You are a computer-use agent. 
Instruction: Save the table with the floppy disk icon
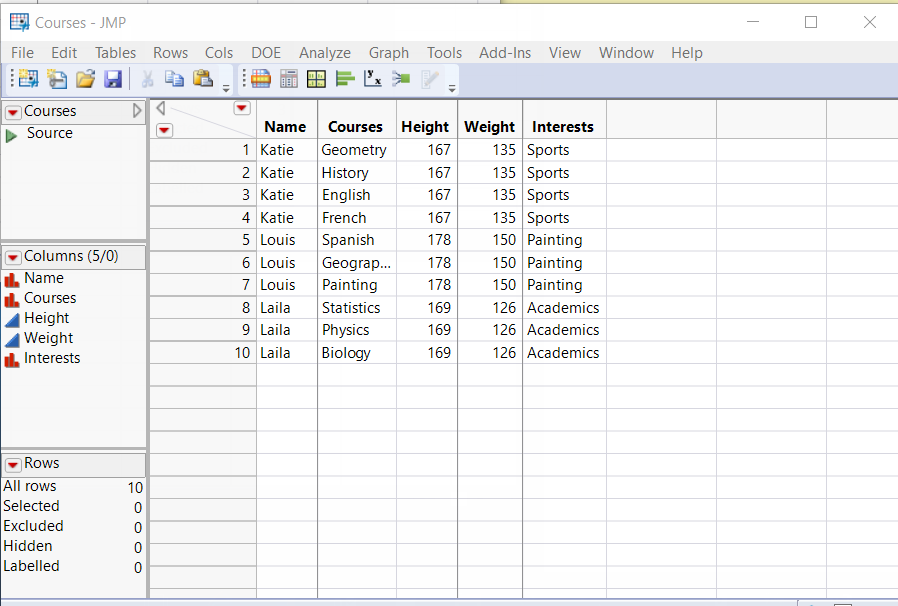(x=113, y=79)
